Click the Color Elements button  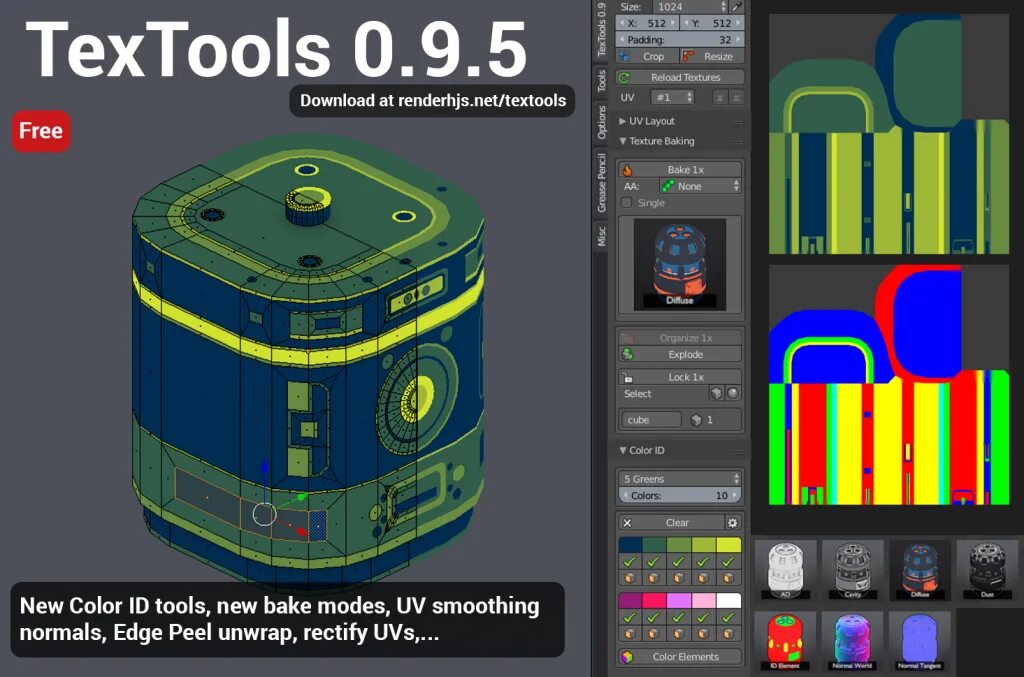click(x=680, y=657)
